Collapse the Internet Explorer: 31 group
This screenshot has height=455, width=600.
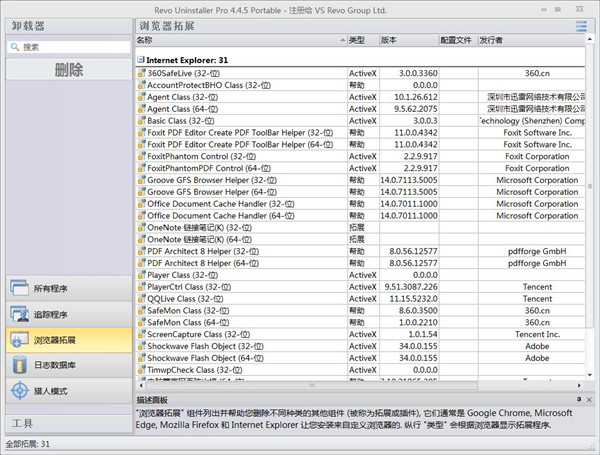click(x=140, y=60)
